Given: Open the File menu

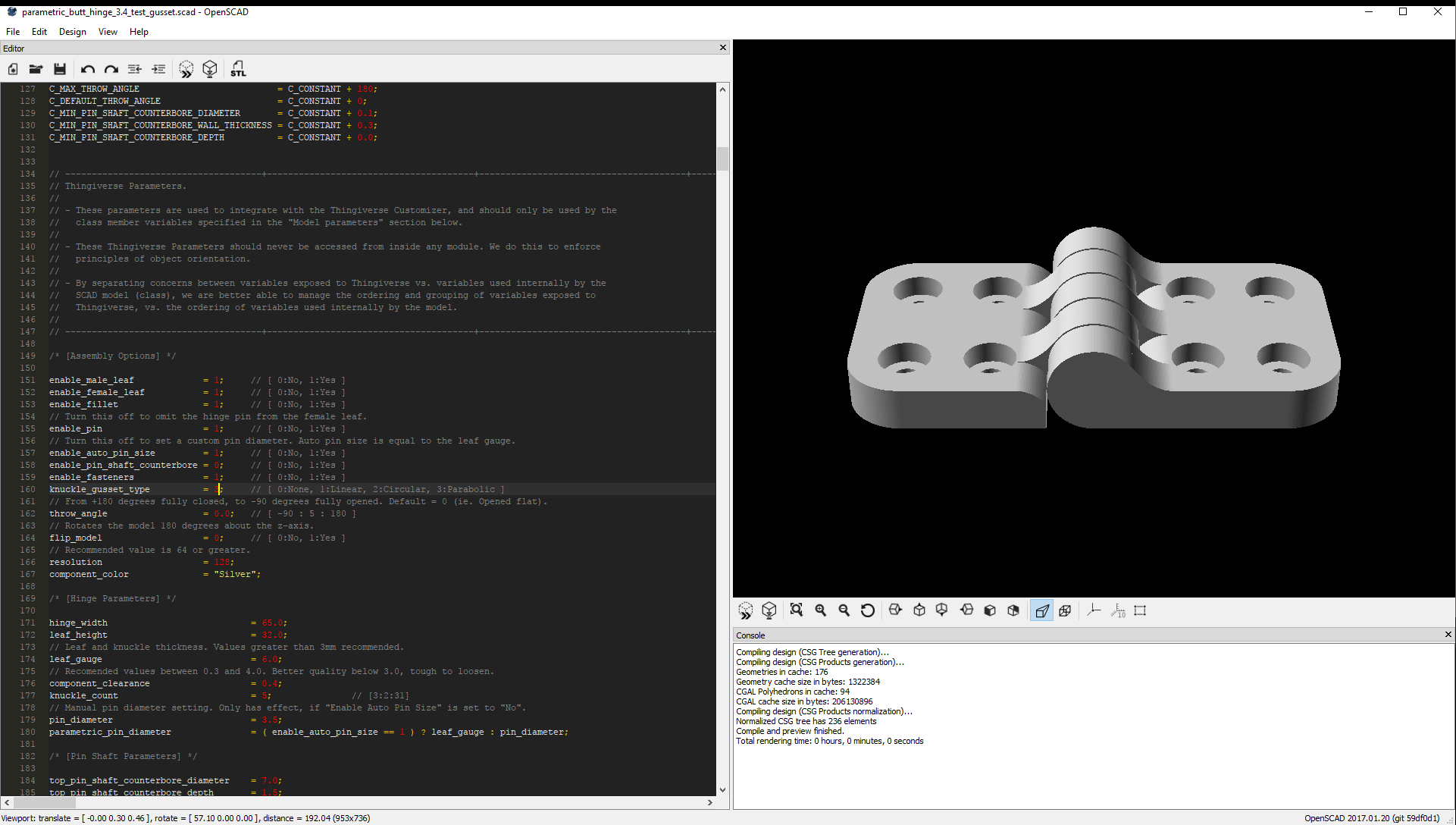Looking at the screenshot, I should pos(13,32).
